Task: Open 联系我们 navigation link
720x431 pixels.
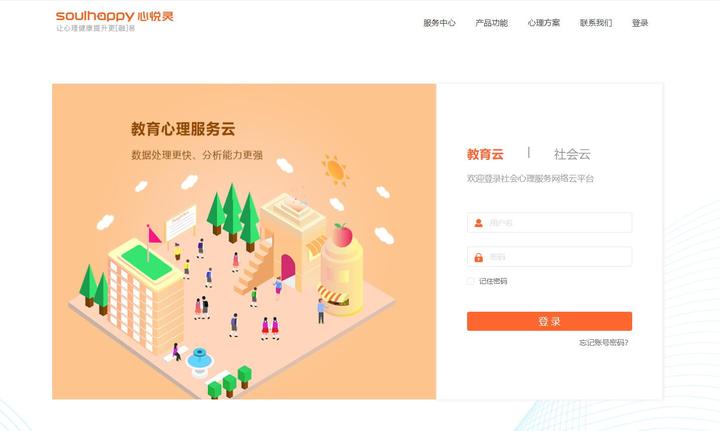Action: (x=596, y=23)
